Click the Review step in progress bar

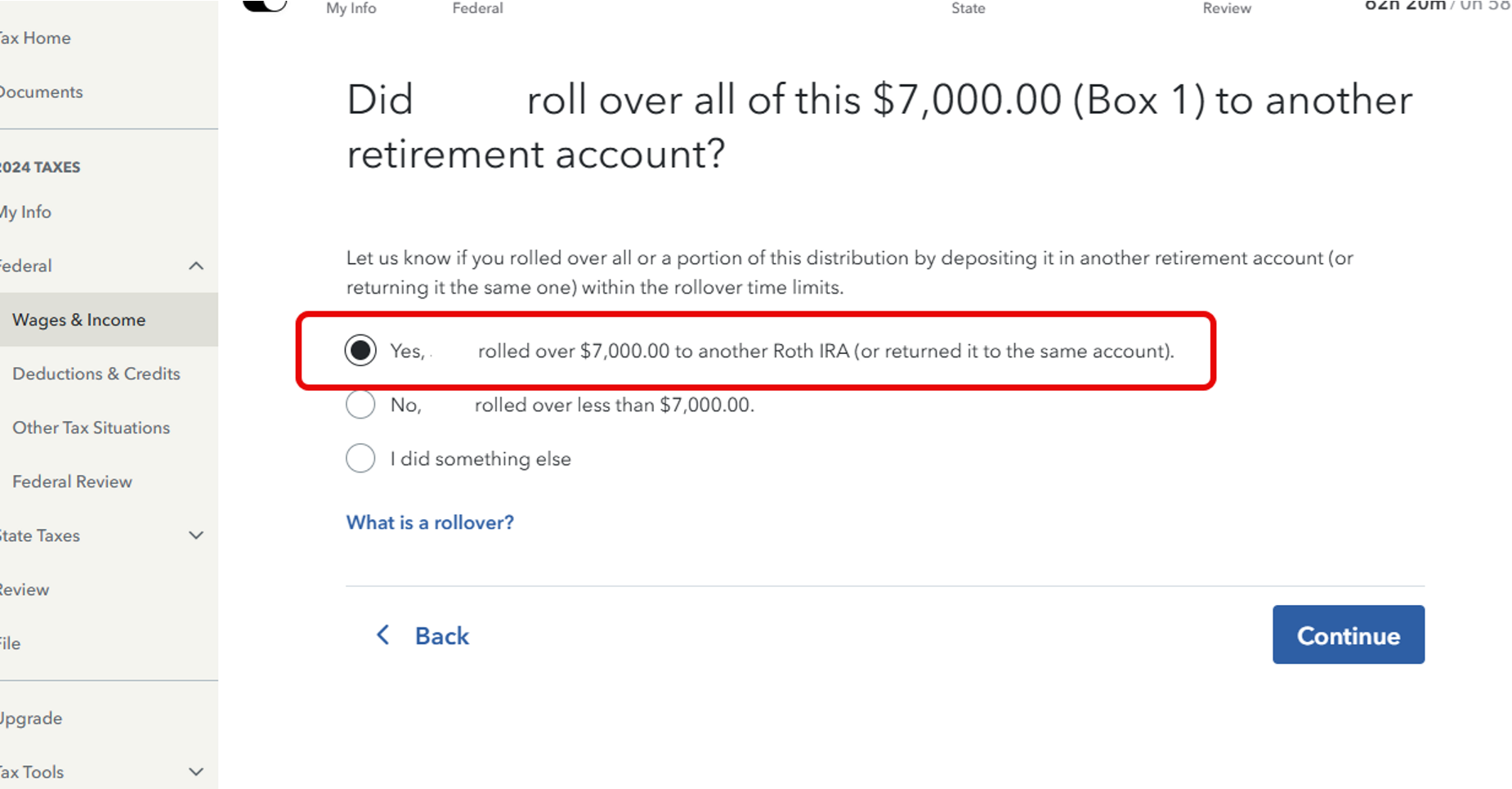point(1227,8)
